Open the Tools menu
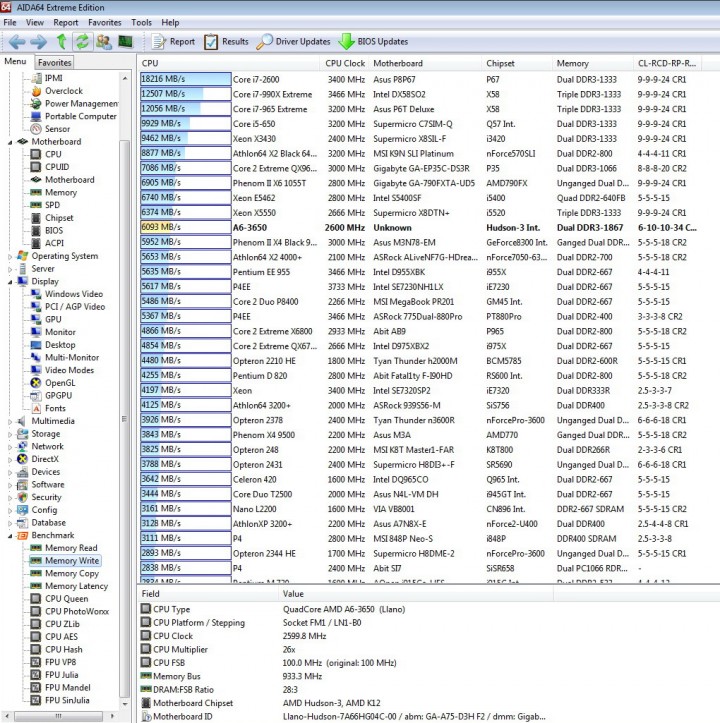The height and width of the screenshot is (723, 720). [x=141, y=23]
